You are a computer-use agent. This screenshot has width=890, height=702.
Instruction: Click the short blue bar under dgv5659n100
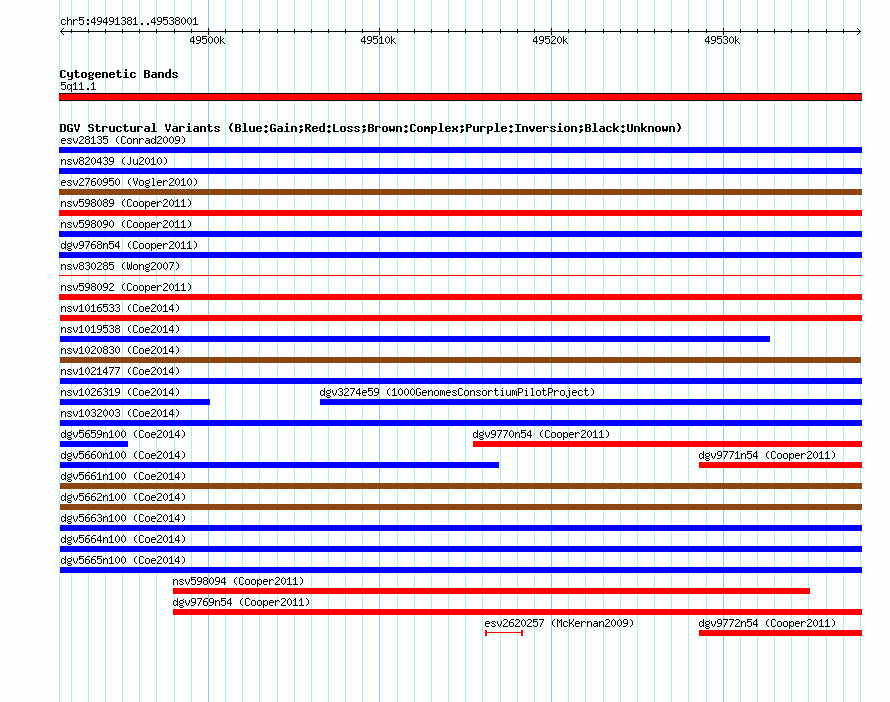94,444
